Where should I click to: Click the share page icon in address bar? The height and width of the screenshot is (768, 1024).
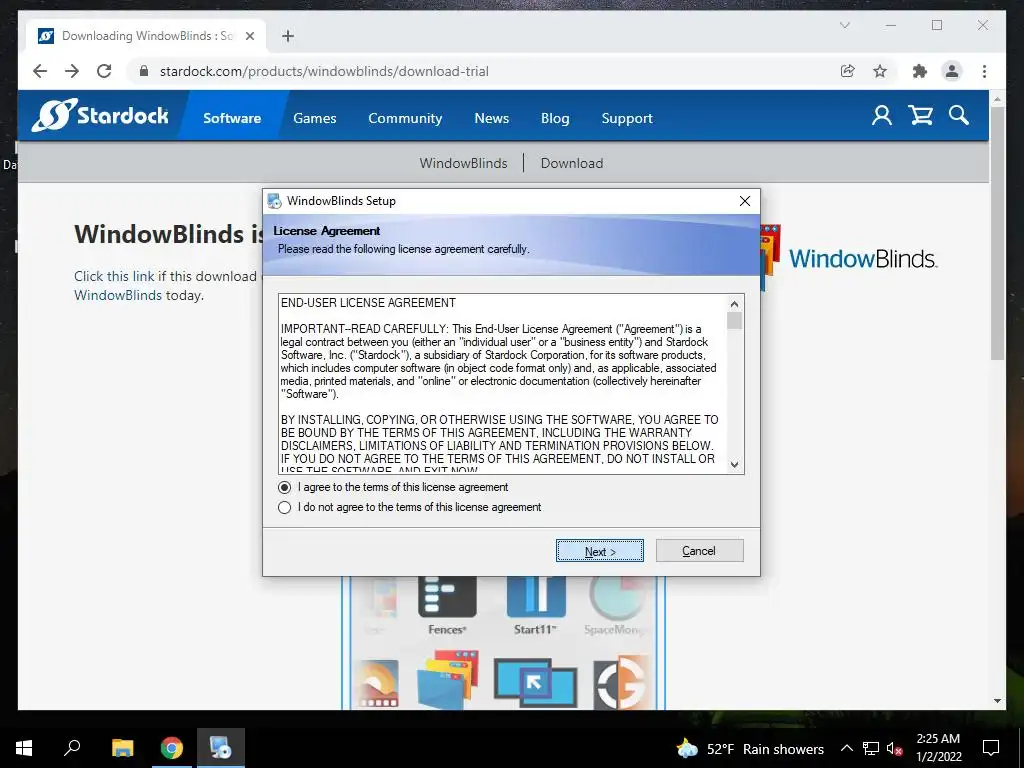[x=848, y=71]
